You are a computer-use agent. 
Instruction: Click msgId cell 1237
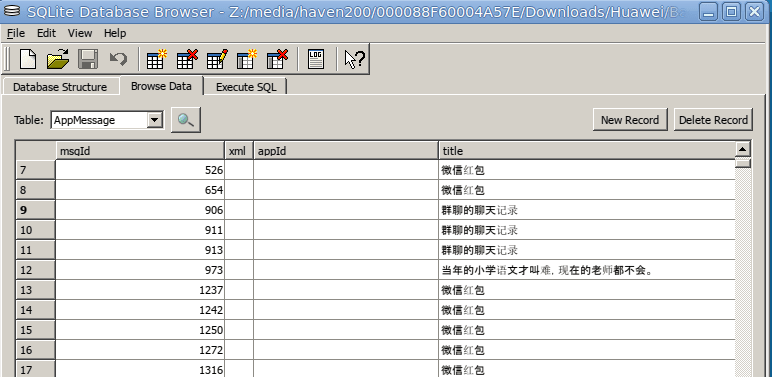pyautogui.click(x=140, y=290)
